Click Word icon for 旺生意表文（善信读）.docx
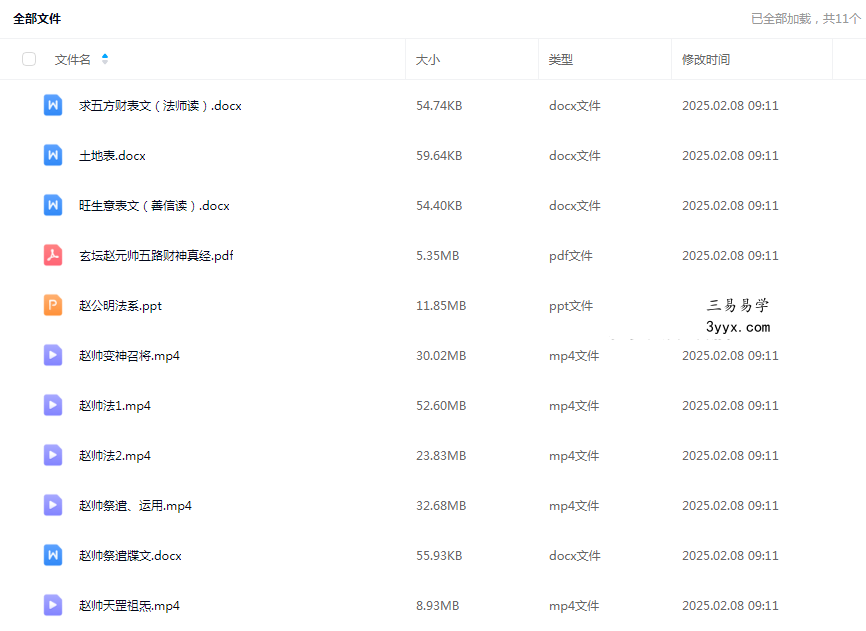866x631 pixels. click(53, 205)
